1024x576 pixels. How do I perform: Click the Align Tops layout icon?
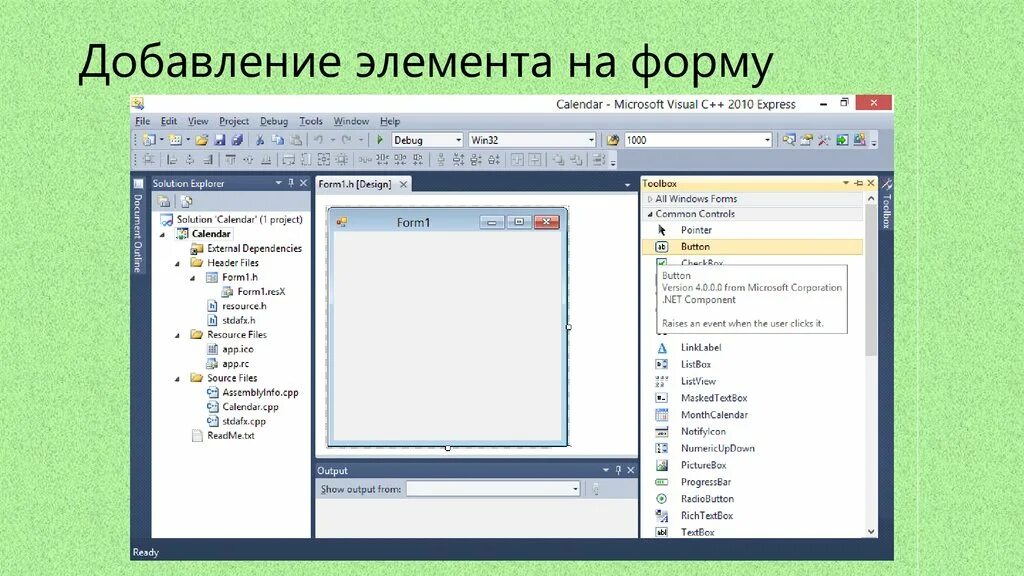230,159
